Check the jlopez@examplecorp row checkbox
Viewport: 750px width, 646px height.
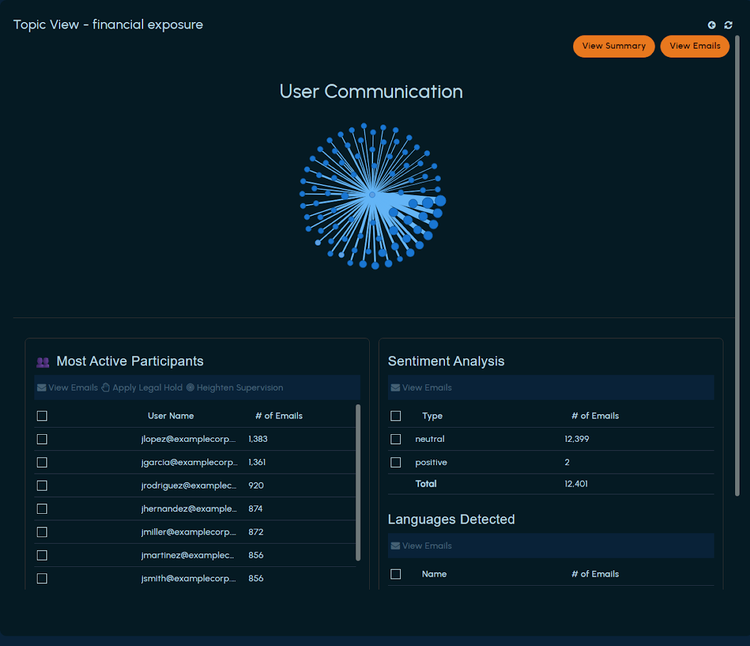click(x=42, y=439)
